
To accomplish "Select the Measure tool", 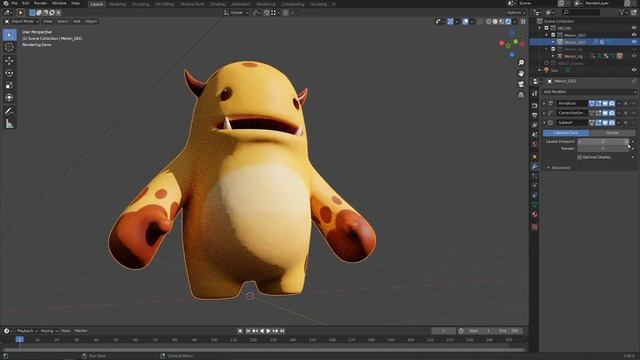I will (x=9, y=124).
